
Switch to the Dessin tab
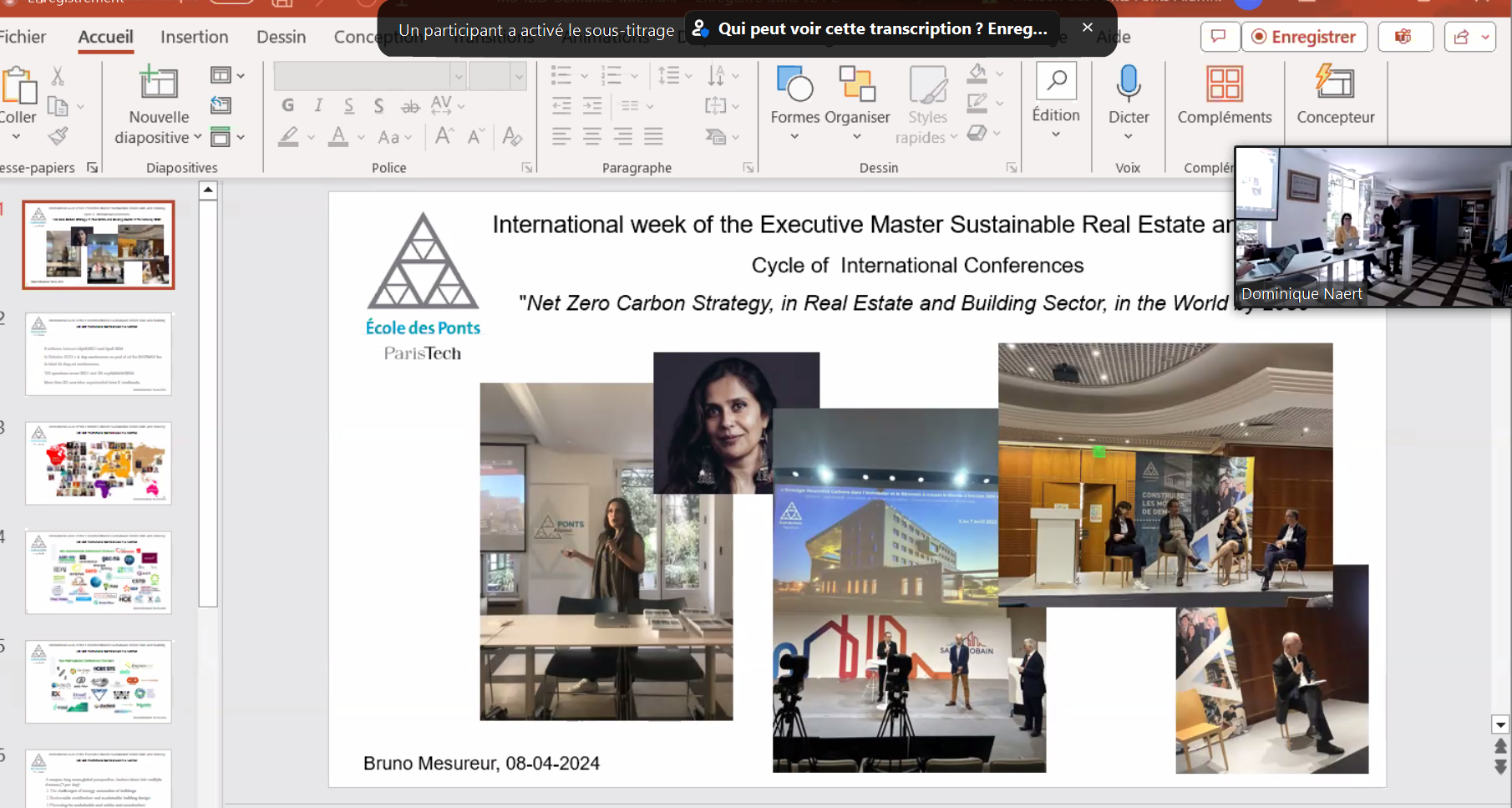pyautogui.click(x=282, y=37)
